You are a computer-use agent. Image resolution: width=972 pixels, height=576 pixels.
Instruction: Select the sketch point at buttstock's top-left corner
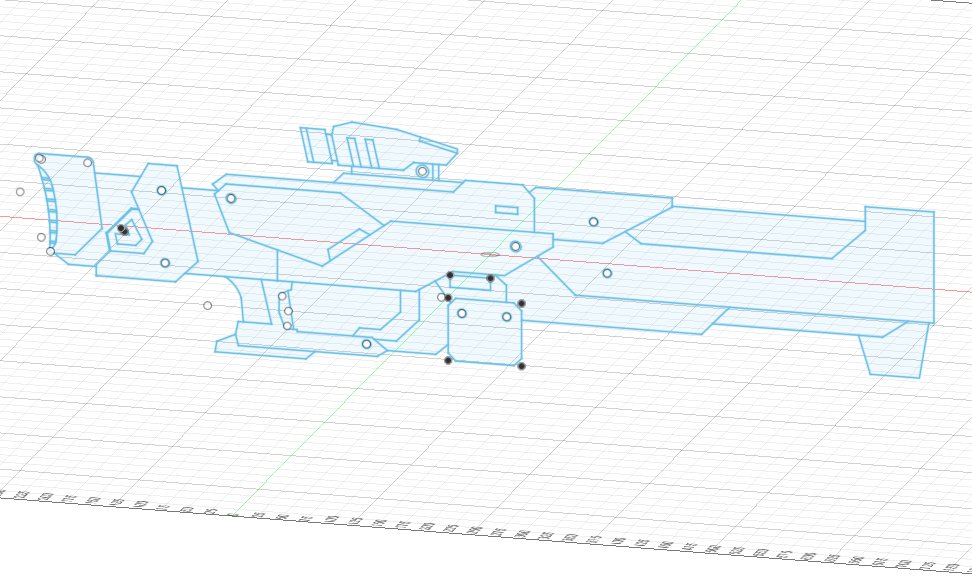pos(40,159)
